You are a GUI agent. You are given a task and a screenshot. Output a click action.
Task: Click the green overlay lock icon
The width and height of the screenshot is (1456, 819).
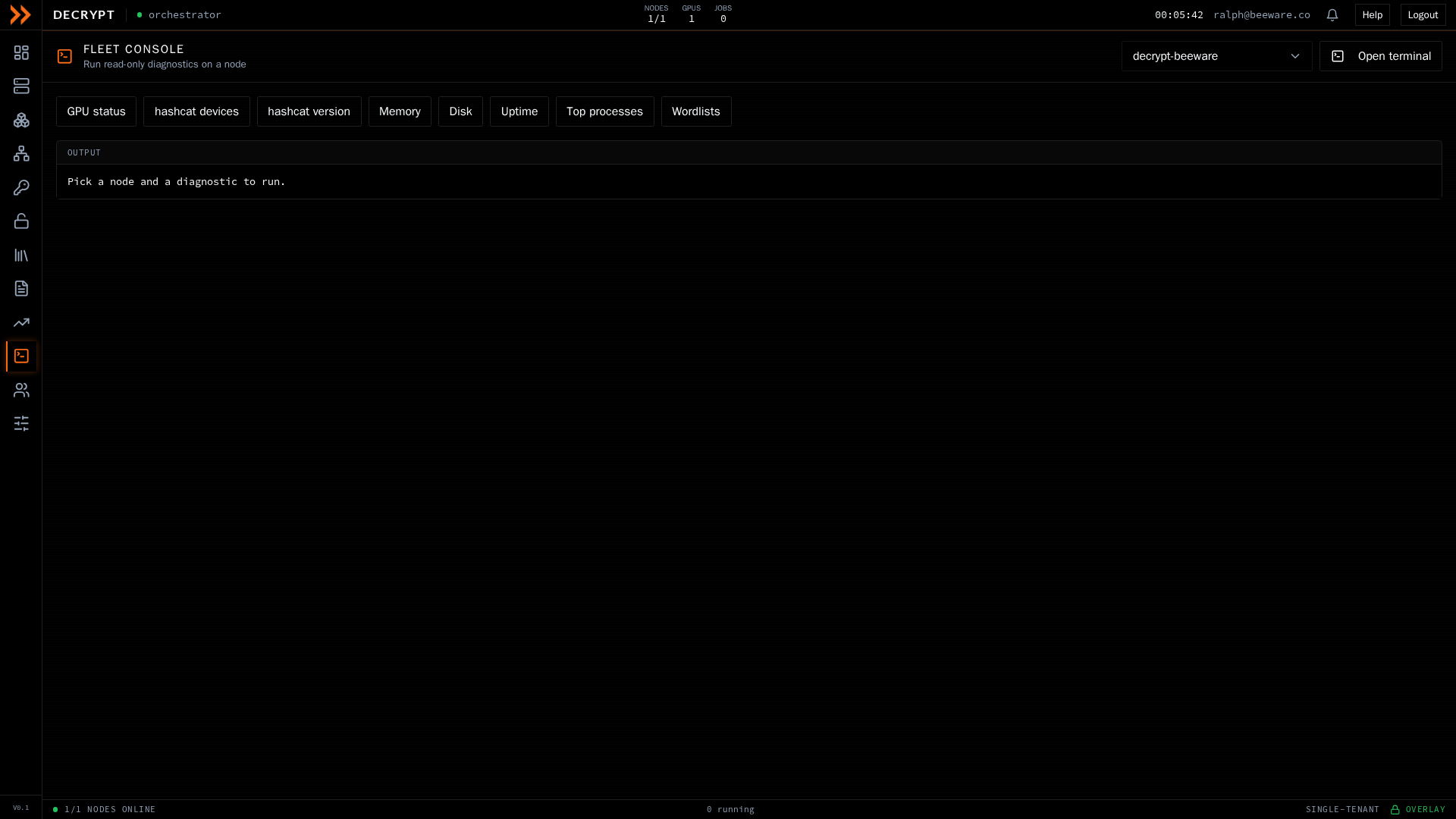[1395, 809]
